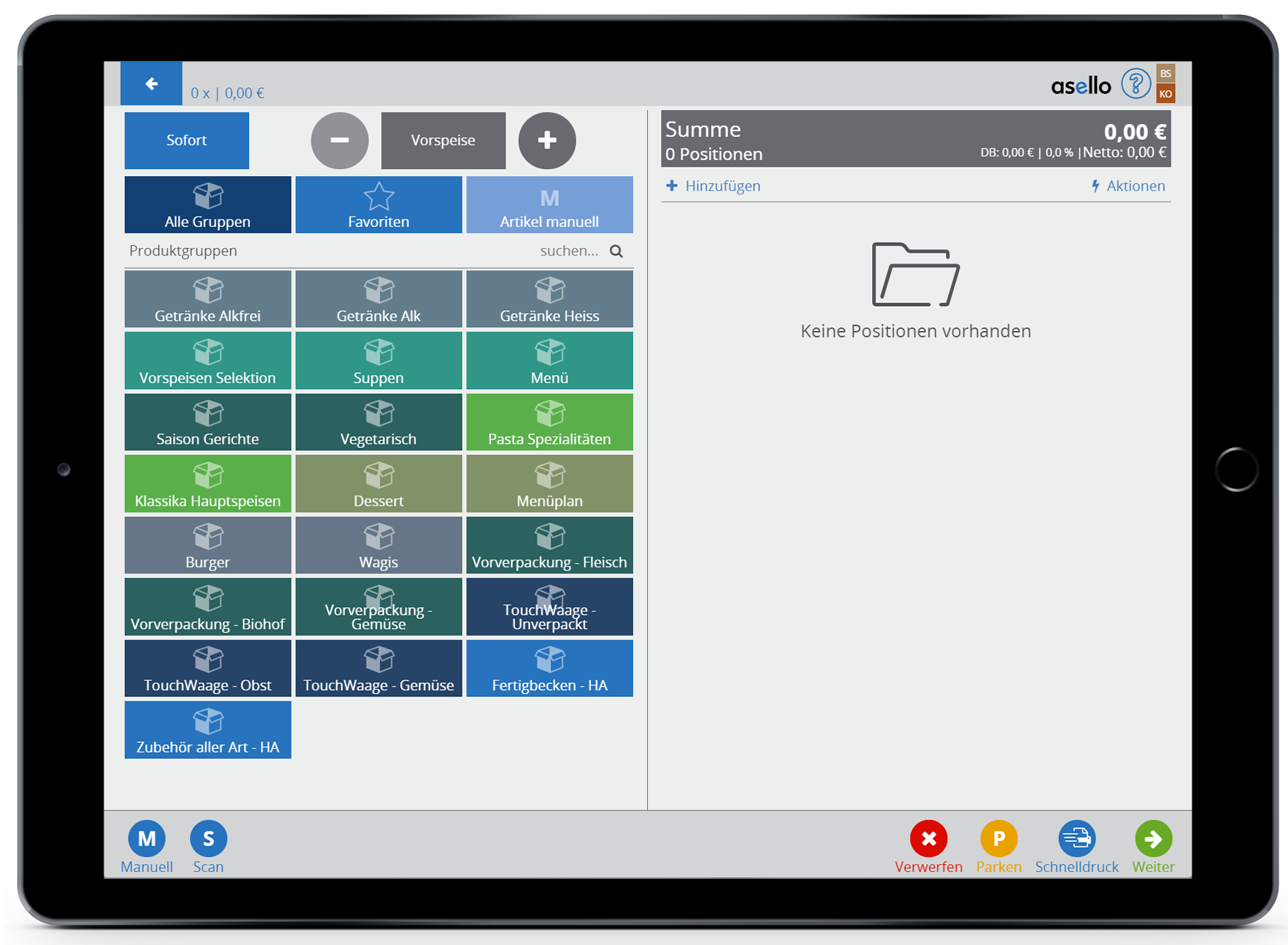The height and width of the screenshot is (945, 1288).
Task: Expand the Aktionen menu
Action: (1128, 186)
